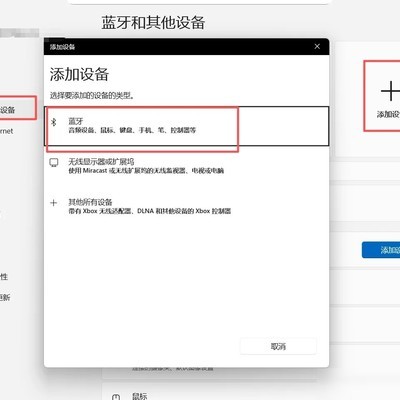Viewport: 400px width, 400px height.
Task: Click the 蓝牙和其他设备 page heading
Action: coord(153,23)
